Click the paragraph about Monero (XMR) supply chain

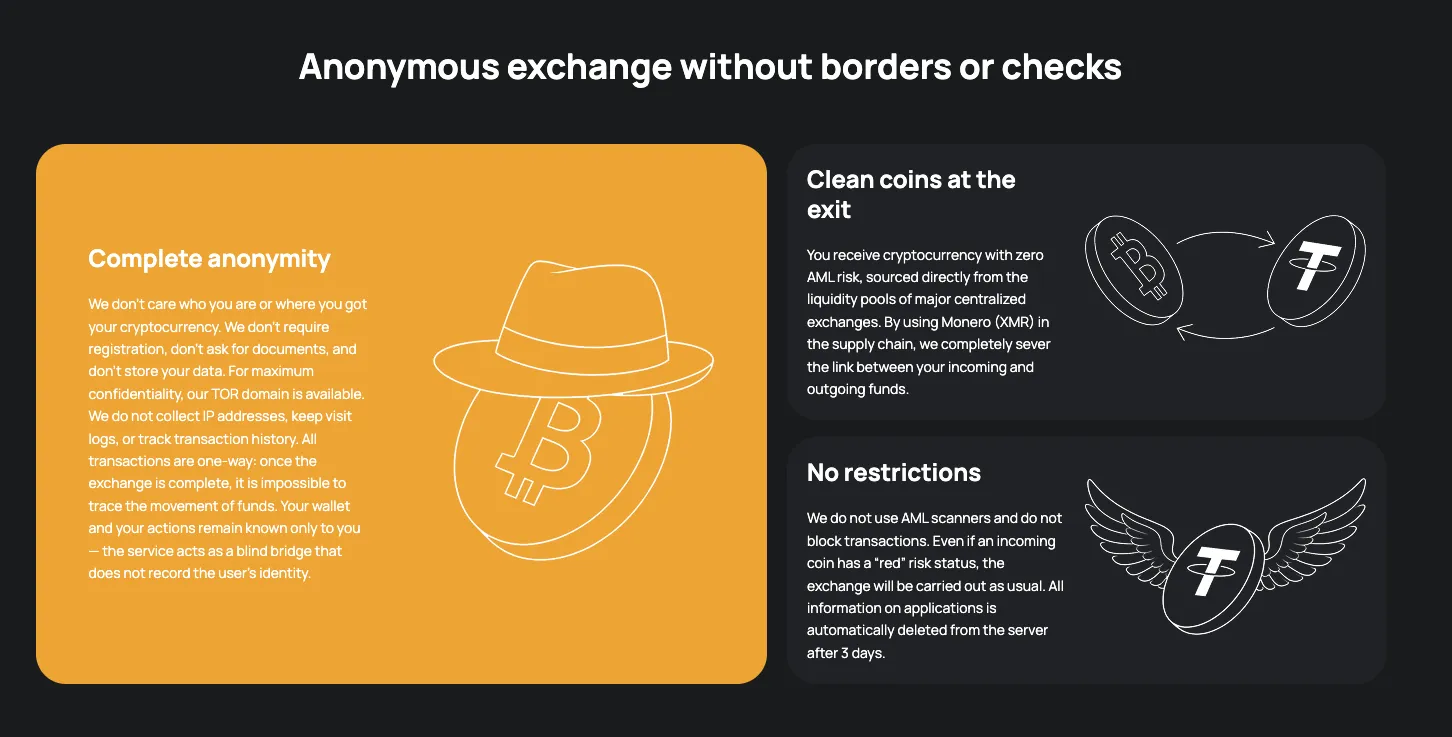point(929,322)
